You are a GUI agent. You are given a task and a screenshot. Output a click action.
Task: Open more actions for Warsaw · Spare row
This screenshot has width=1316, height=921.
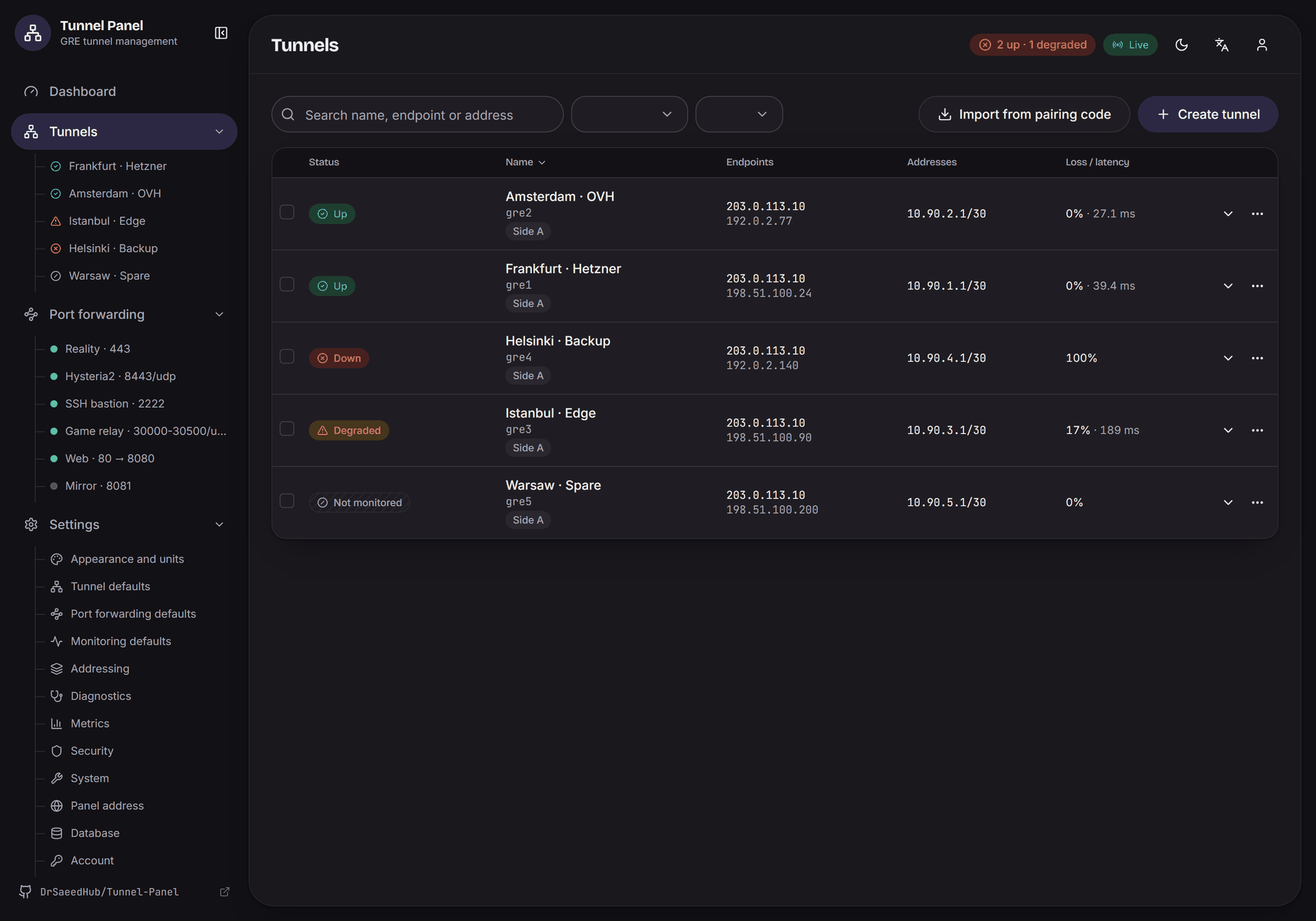pos(1257,502)
